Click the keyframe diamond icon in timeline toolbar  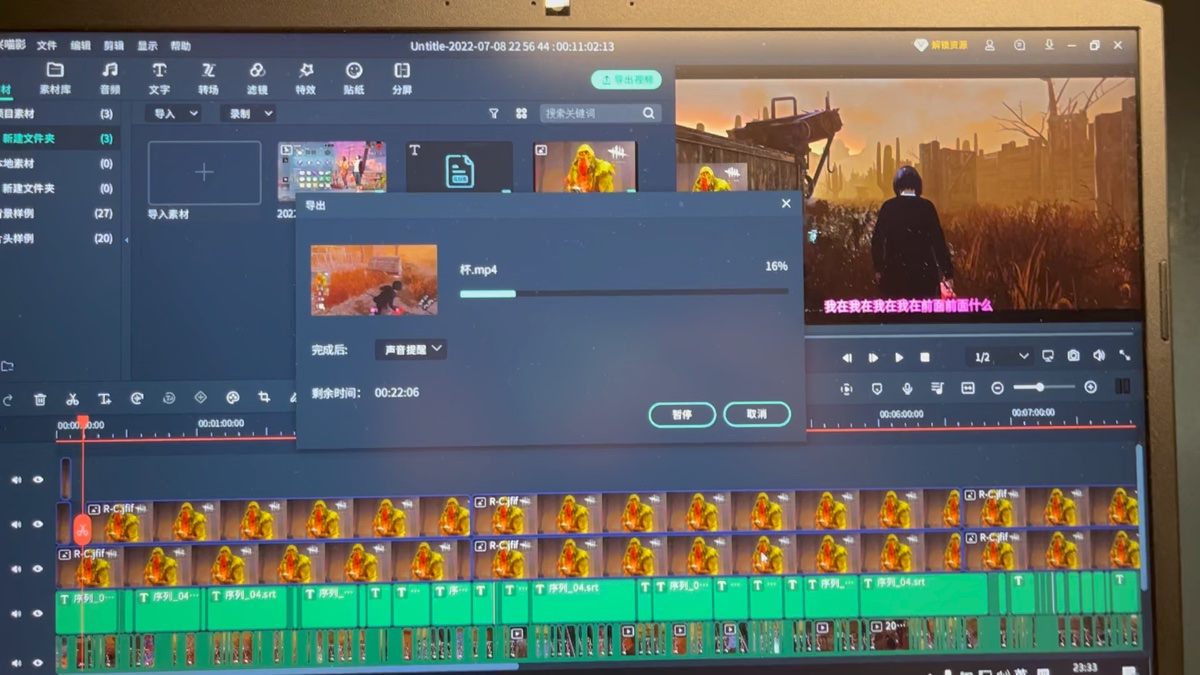(x=200, y=398)
